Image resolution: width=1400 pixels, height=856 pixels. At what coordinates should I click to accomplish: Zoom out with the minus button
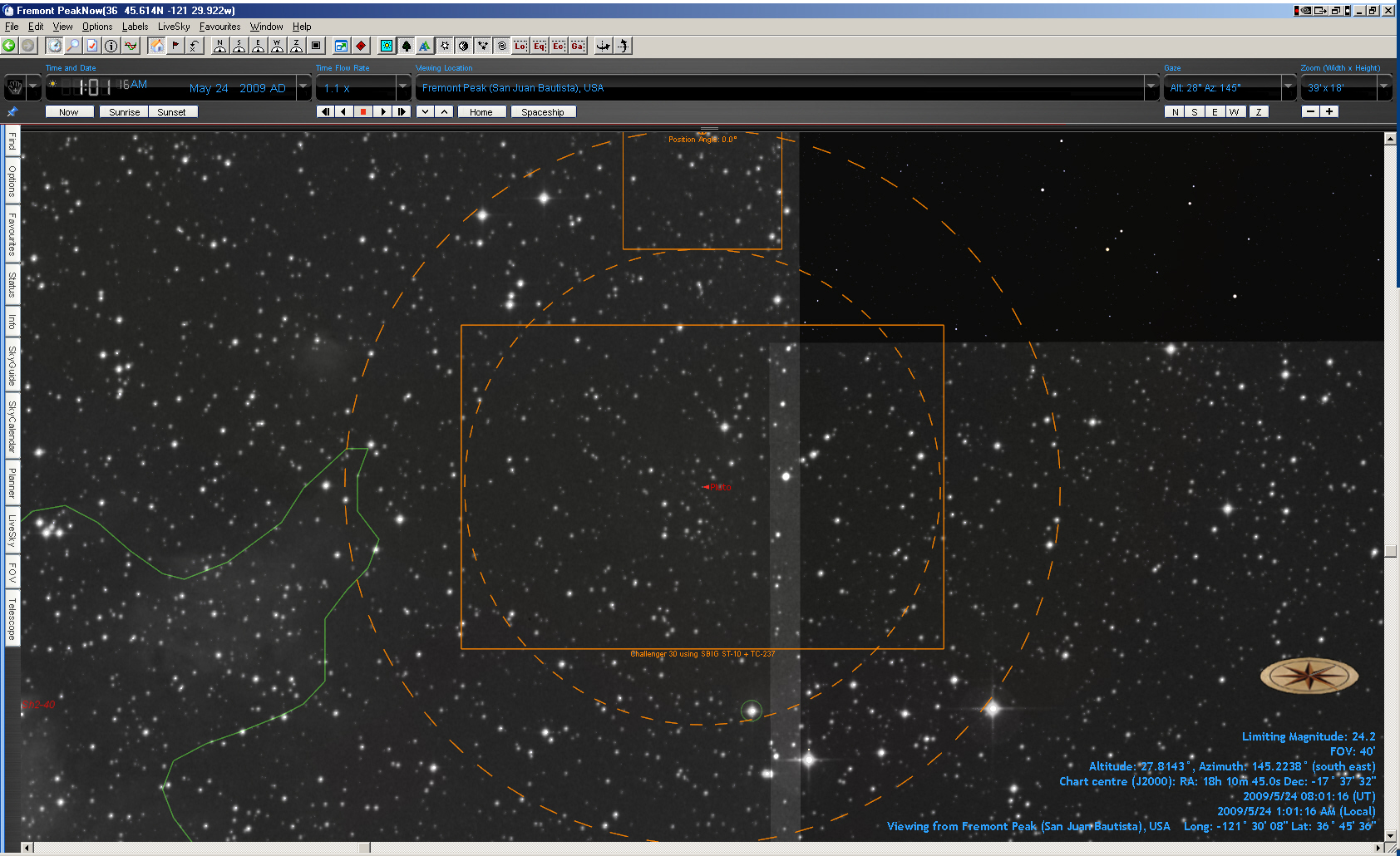click(1310, 111)
